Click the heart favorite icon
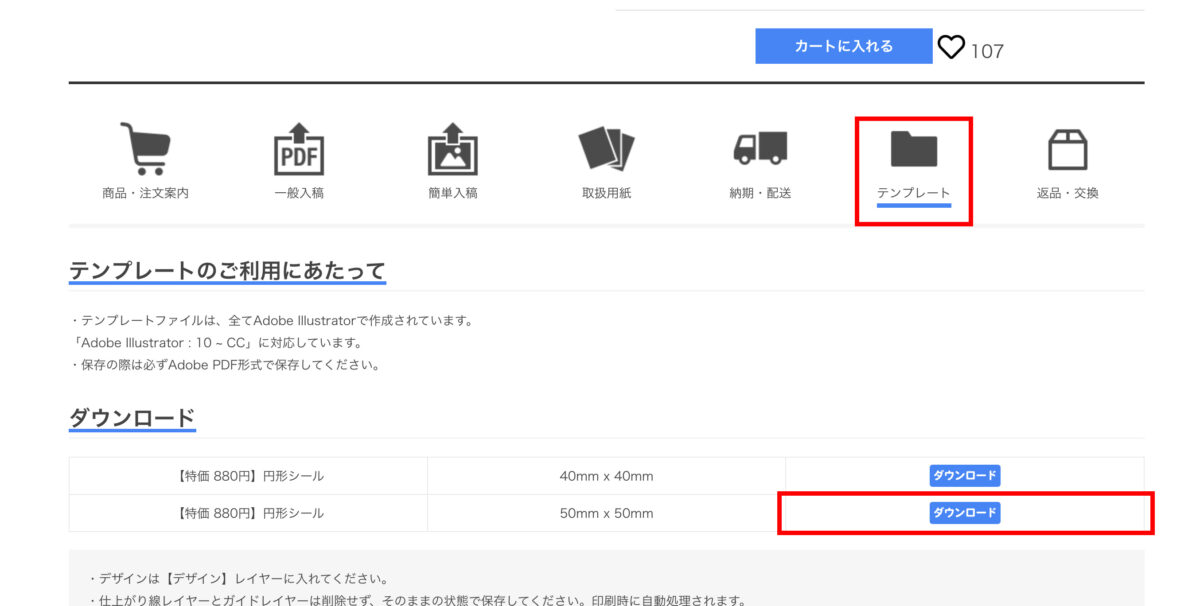 click(951, 47)
